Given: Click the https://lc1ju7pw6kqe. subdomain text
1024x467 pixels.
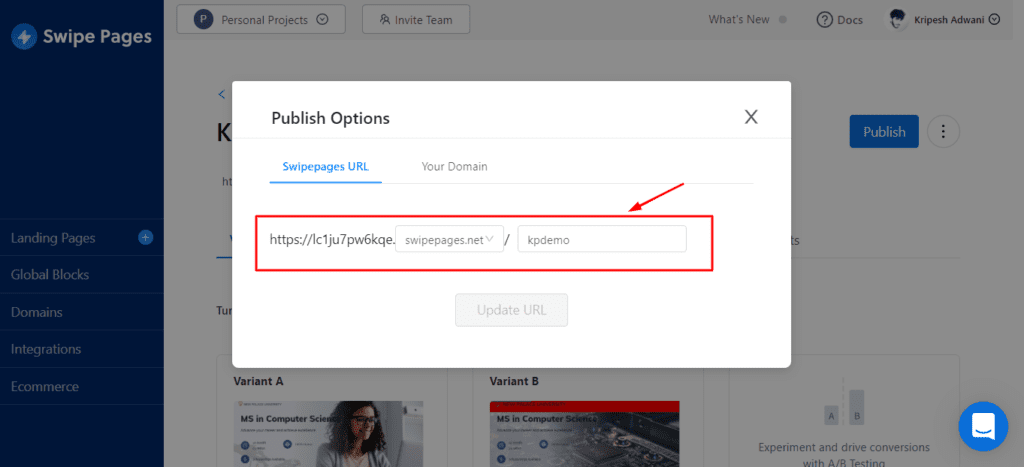Looking at the screenshot, I should click(332, 240).
